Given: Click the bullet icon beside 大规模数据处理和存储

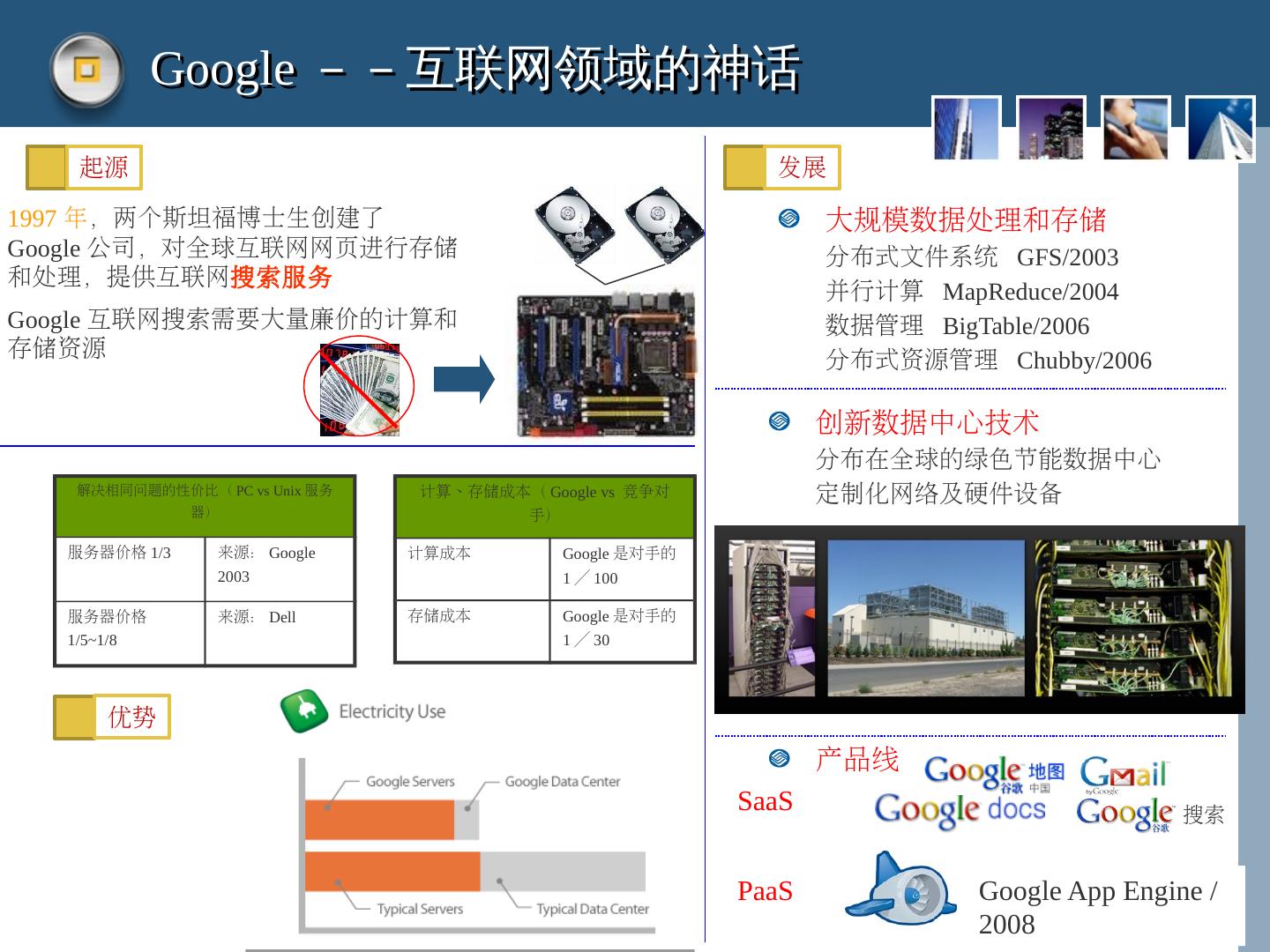Looking at the screenshot, I should point(788,219).
